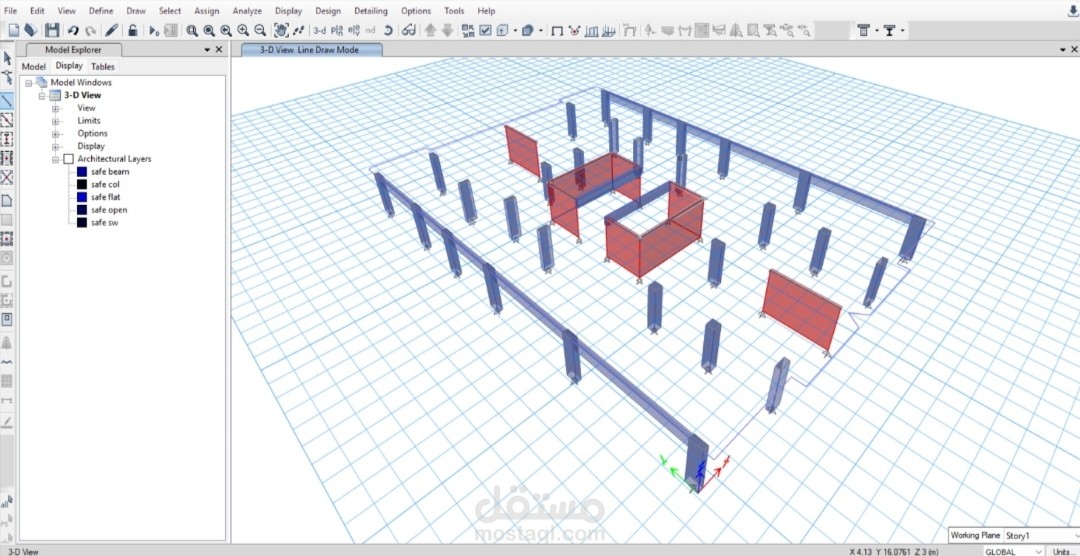Open the Assign menu

[207, 11]
